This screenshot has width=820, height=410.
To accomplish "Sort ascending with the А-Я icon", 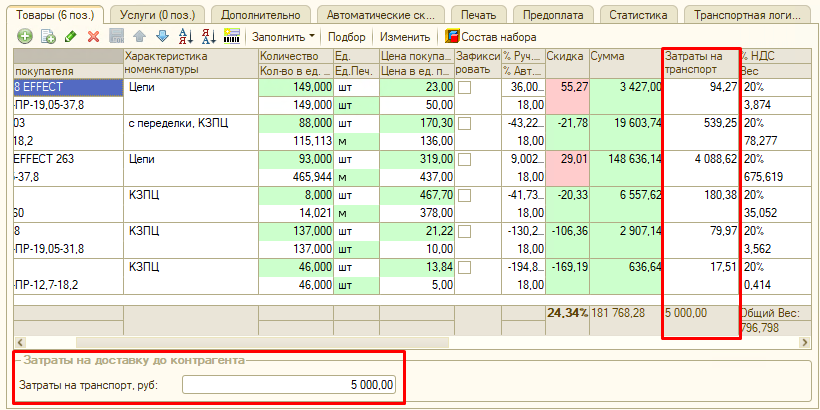I will [186, 37].
